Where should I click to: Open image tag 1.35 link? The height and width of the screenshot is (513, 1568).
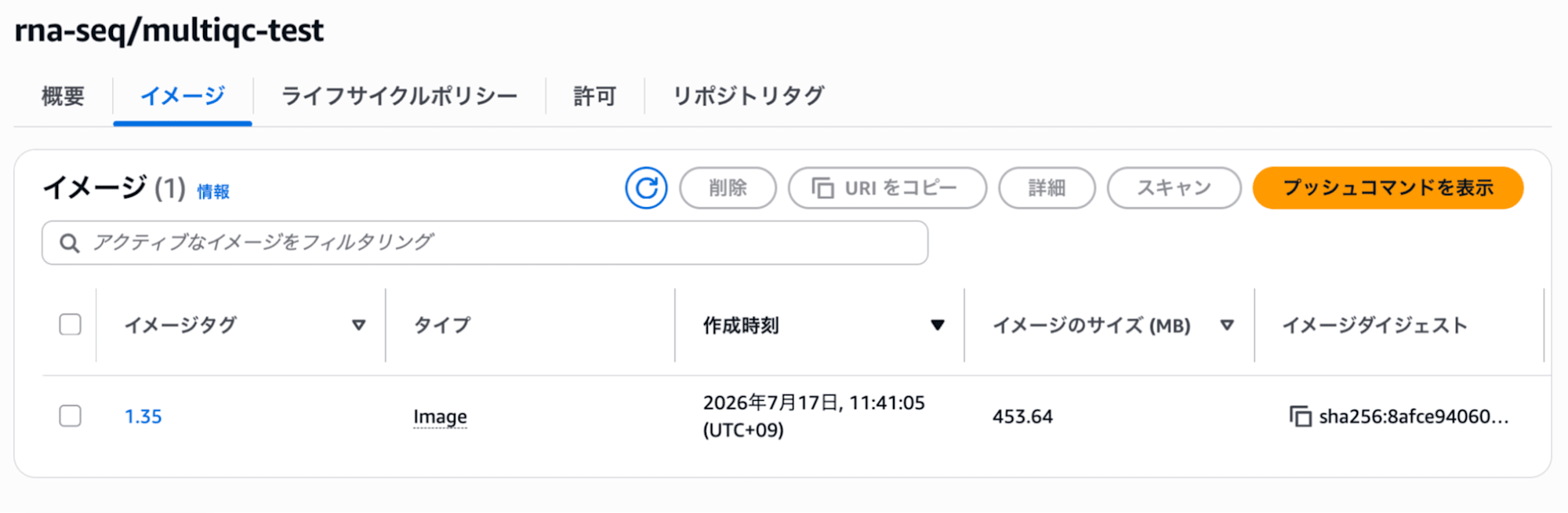[x=143, y=417]
